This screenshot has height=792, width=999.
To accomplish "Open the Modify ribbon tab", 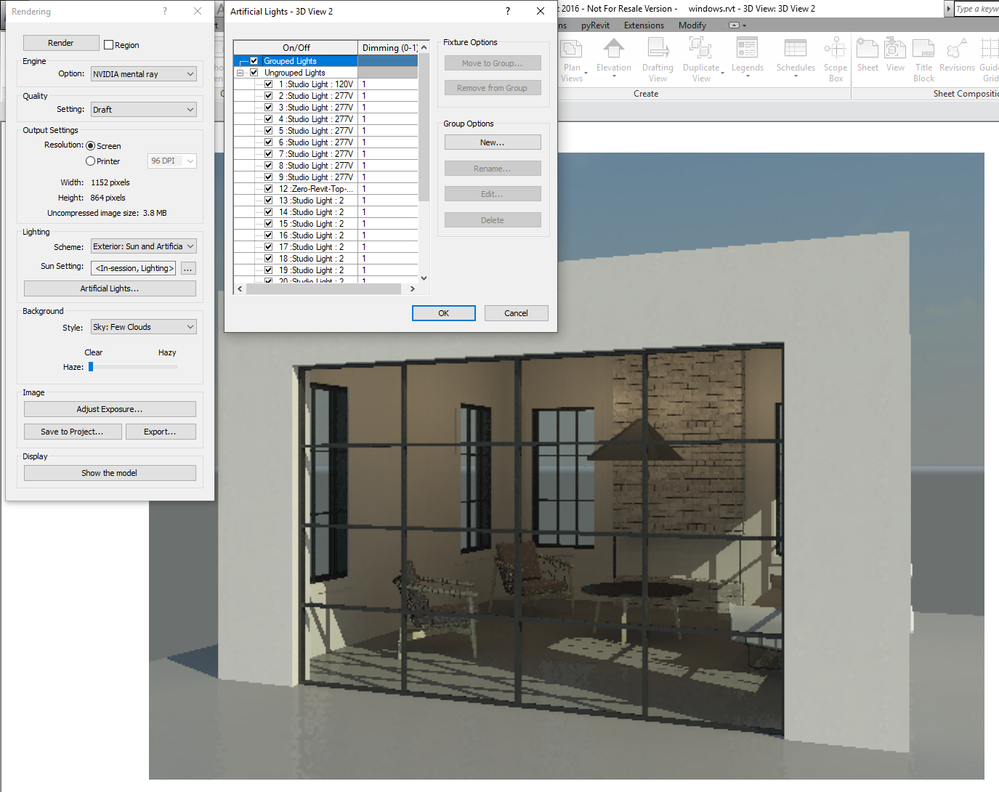I will [692, 25].
